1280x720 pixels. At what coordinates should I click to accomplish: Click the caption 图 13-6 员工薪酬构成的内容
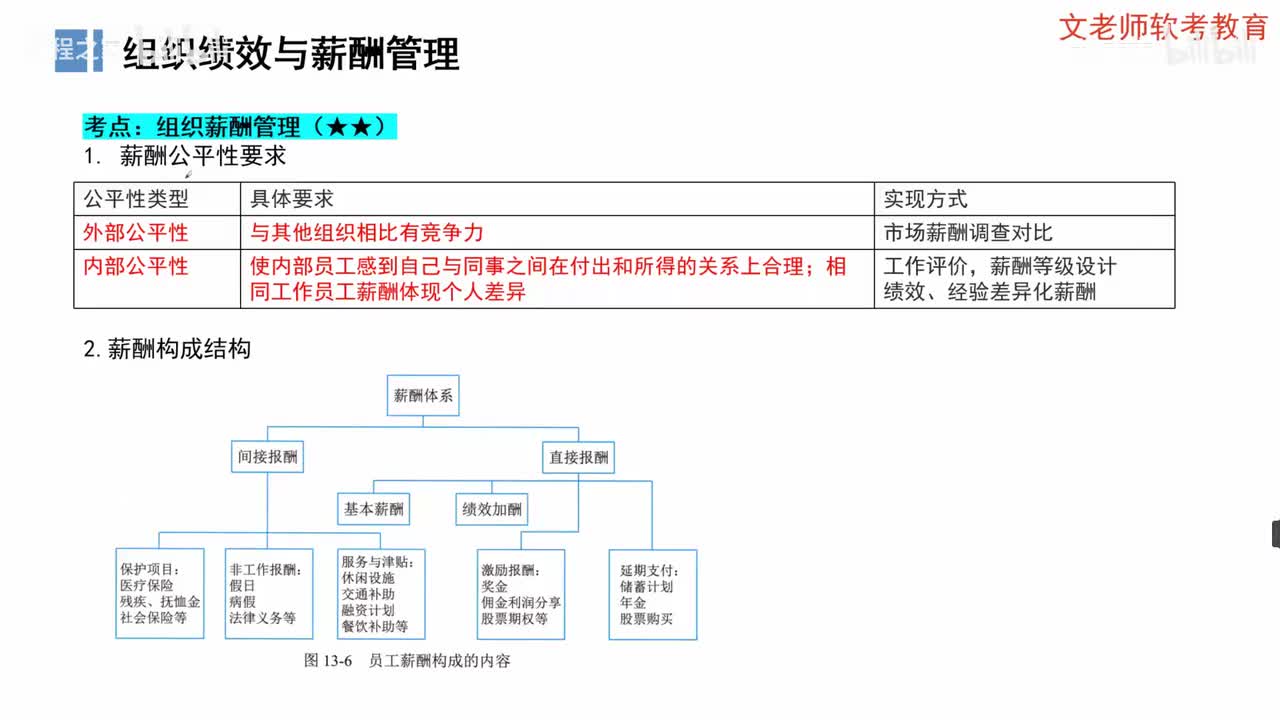point(407,661)
